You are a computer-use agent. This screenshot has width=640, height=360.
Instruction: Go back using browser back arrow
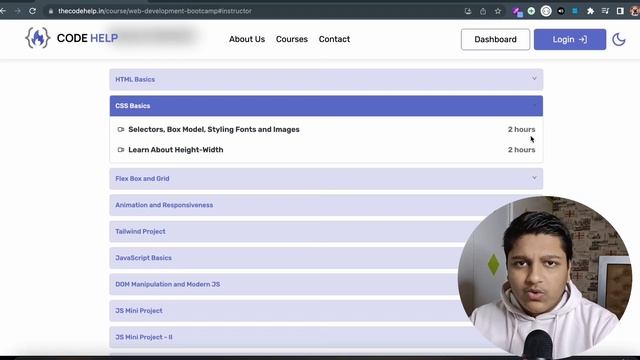(3, 11)
